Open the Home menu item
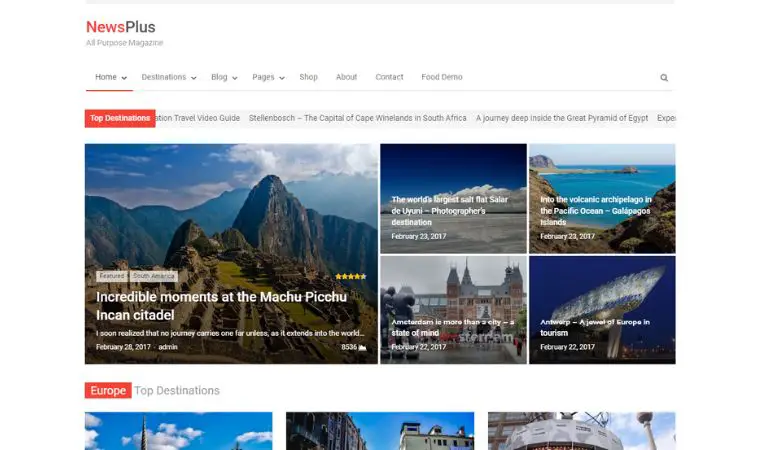Image resolution: width=770 pixels, height=450 pixels. pos(106,77)
